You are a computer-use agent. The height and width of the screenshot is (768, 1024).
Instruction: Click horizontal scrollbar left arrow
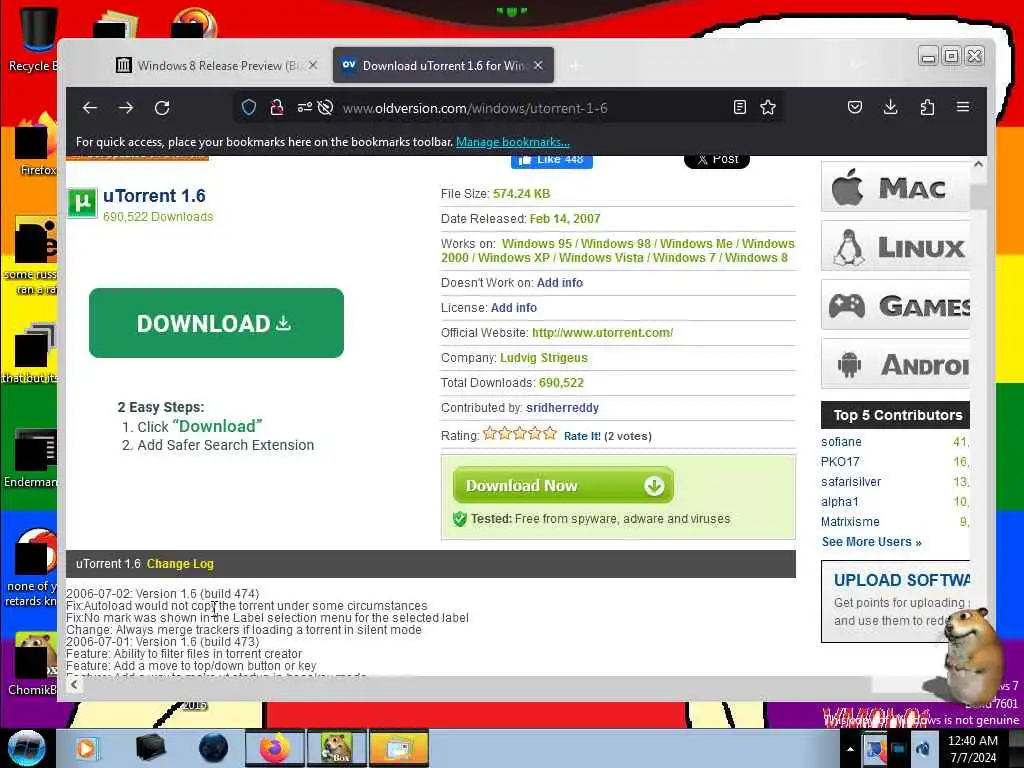tap(74, 684)
